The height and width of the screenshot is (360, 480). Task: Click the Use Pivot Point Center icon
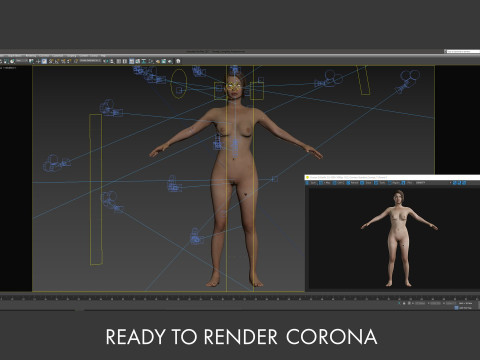[31, 61]
